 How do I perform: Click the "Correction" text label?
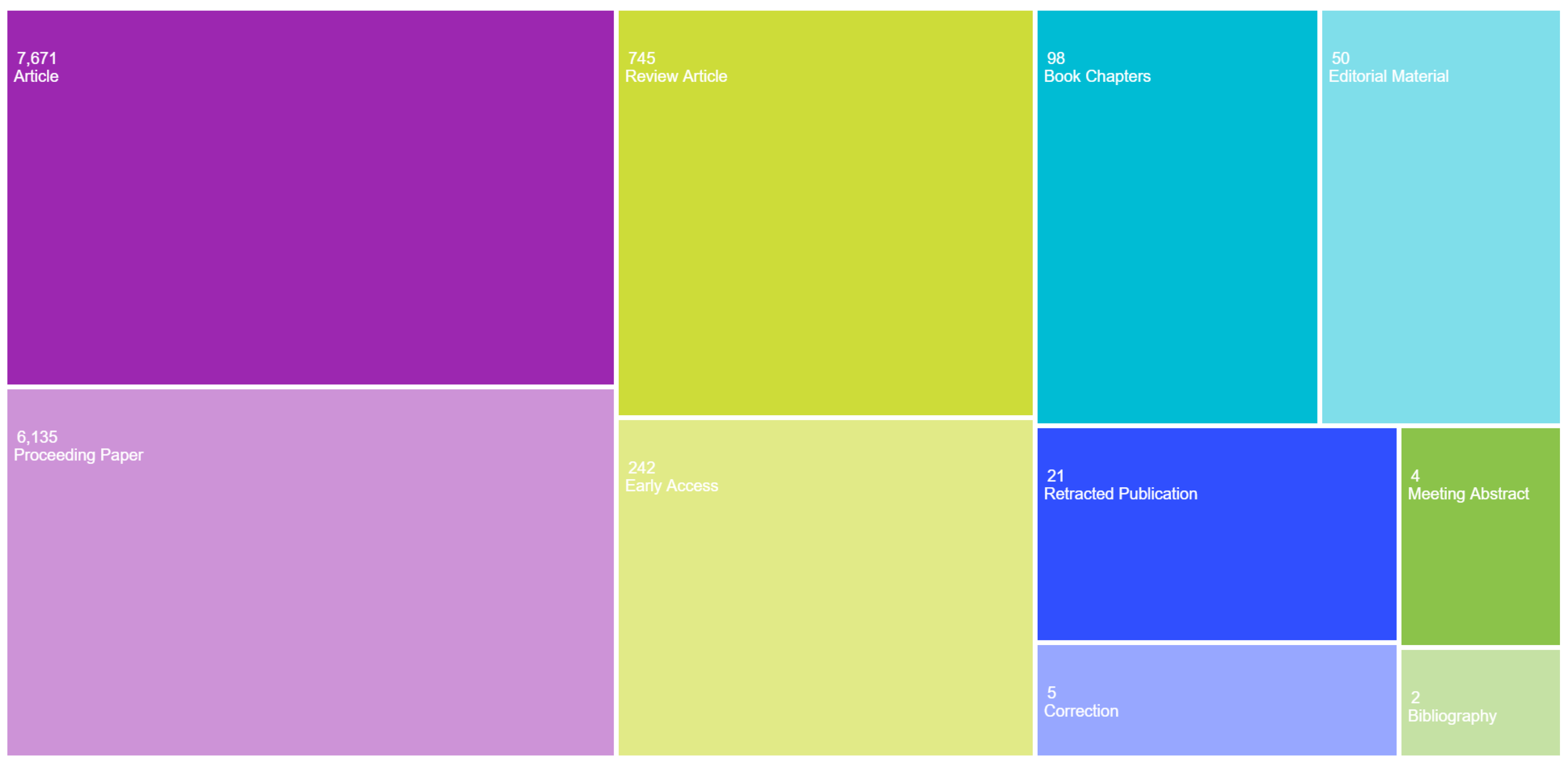(x=1080, y=711)
